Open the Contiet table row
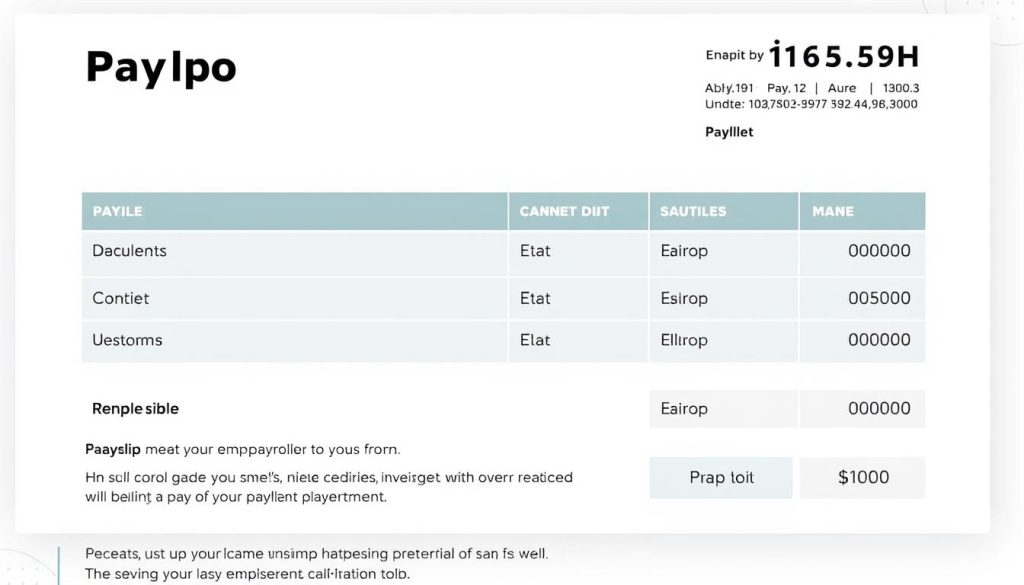This screenshot has width=1024, height=585. [504, 298]
